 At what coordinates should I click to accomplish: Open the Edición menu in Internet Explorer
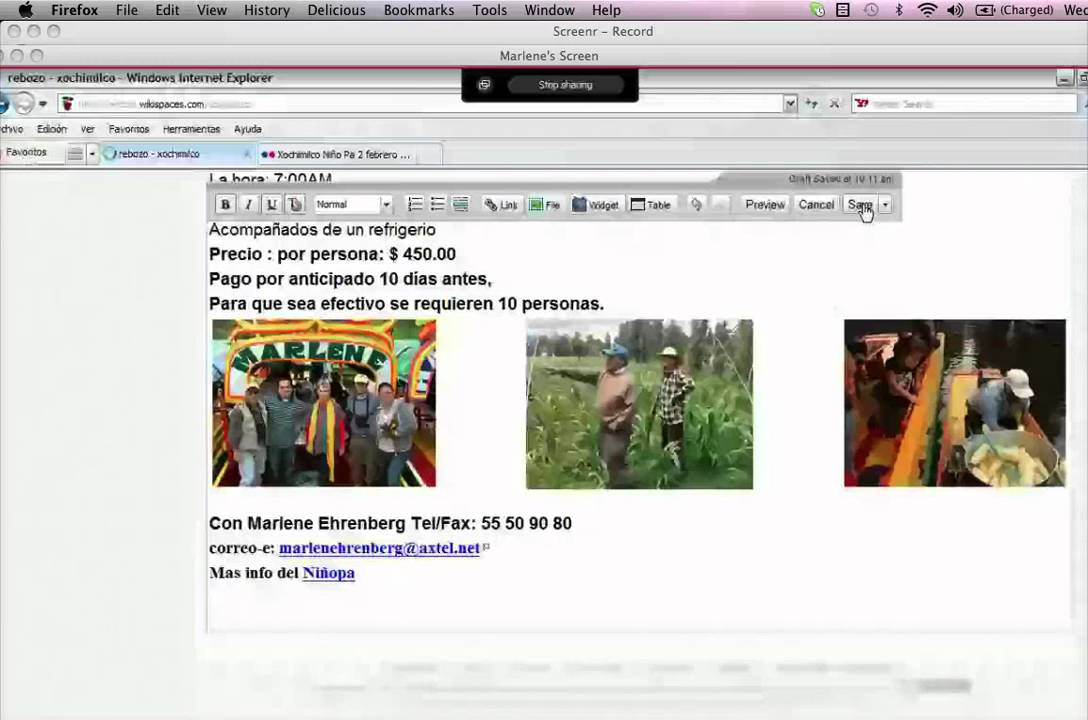pos(52,129)
